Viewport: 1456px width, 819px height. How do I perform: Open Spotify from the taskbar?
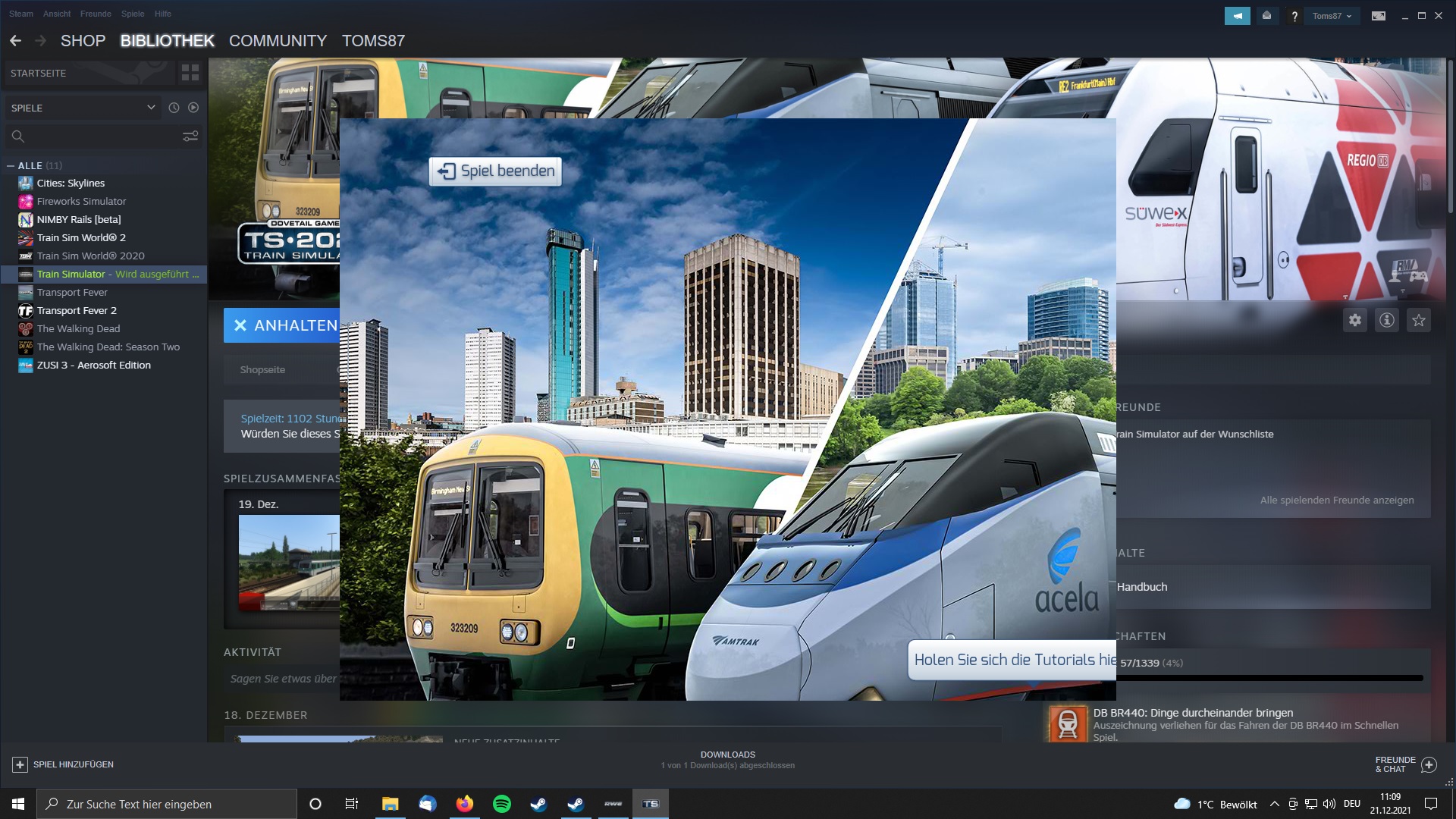click(502, 804)
